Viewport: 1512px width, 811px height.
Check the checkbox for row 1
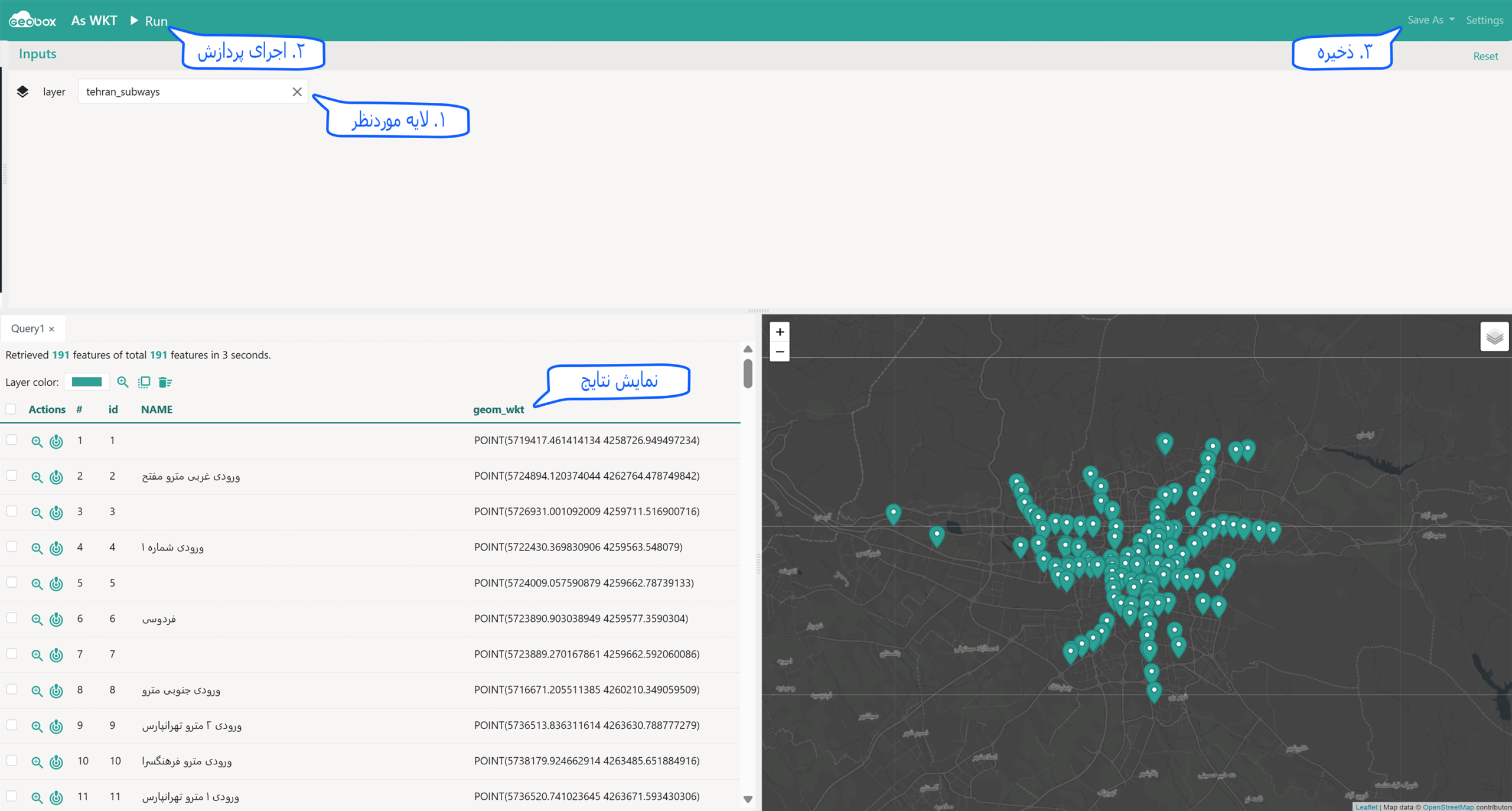tap(12, 439)
